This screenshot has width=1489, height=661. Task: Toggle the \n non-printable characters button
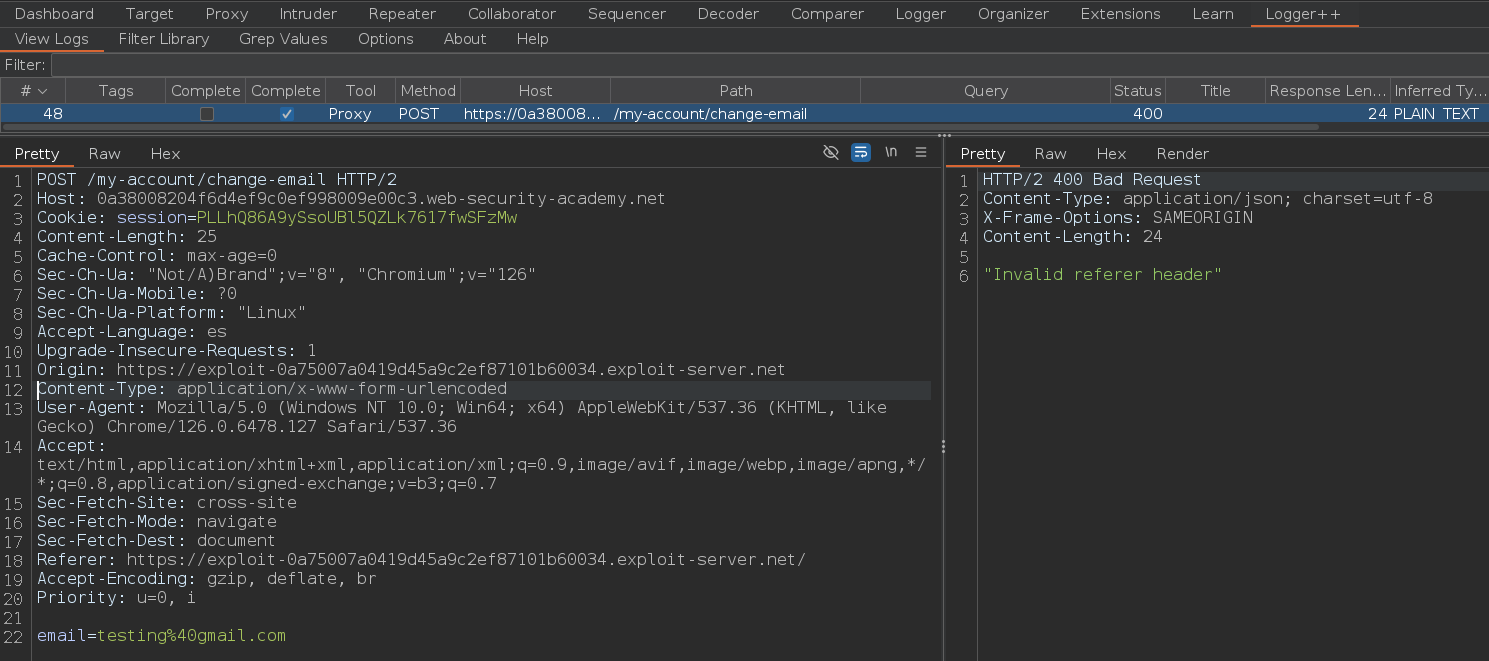coord(891,152)
